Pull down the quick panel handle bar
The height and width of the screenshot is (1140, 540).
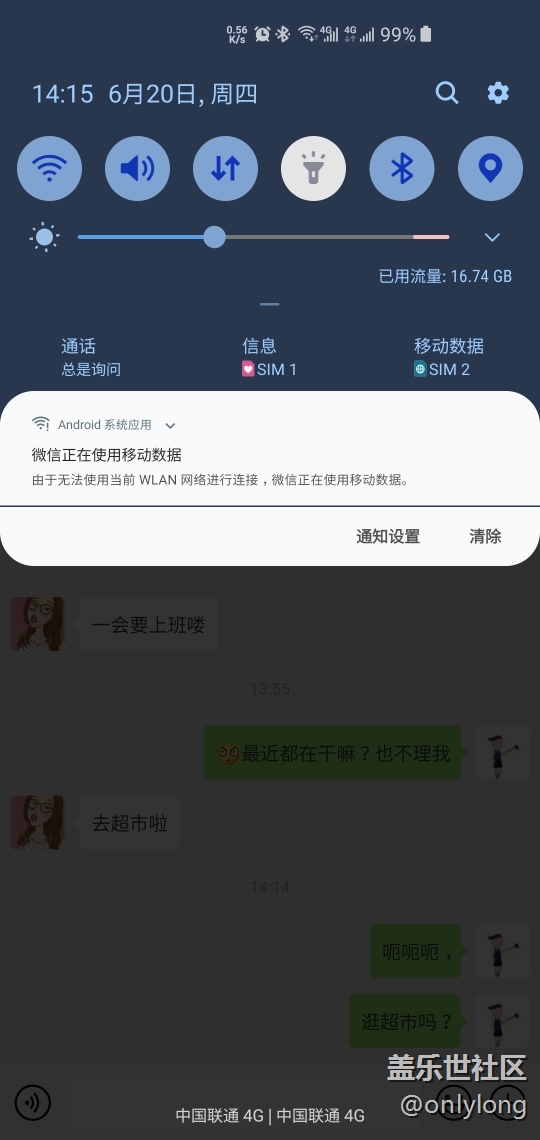point(270,305)
